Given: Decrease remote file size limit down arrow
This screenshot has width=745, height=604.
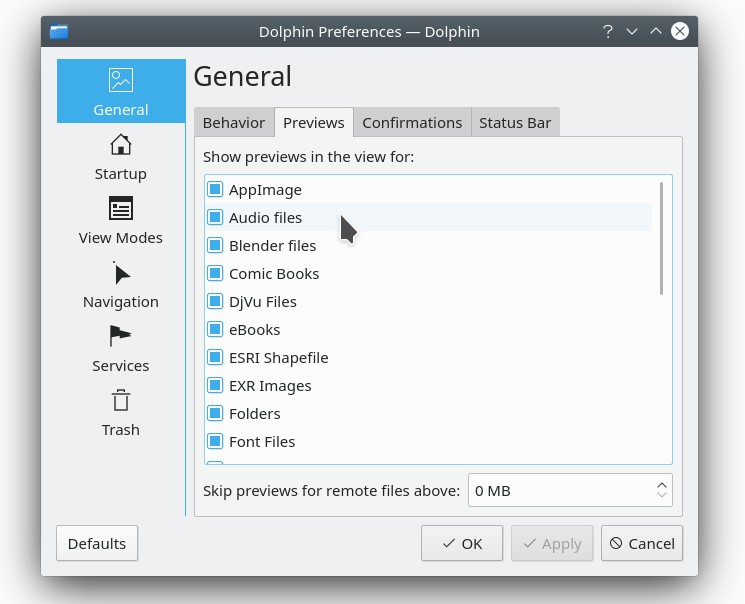Looking at the screenshot, I should point(662,496).
